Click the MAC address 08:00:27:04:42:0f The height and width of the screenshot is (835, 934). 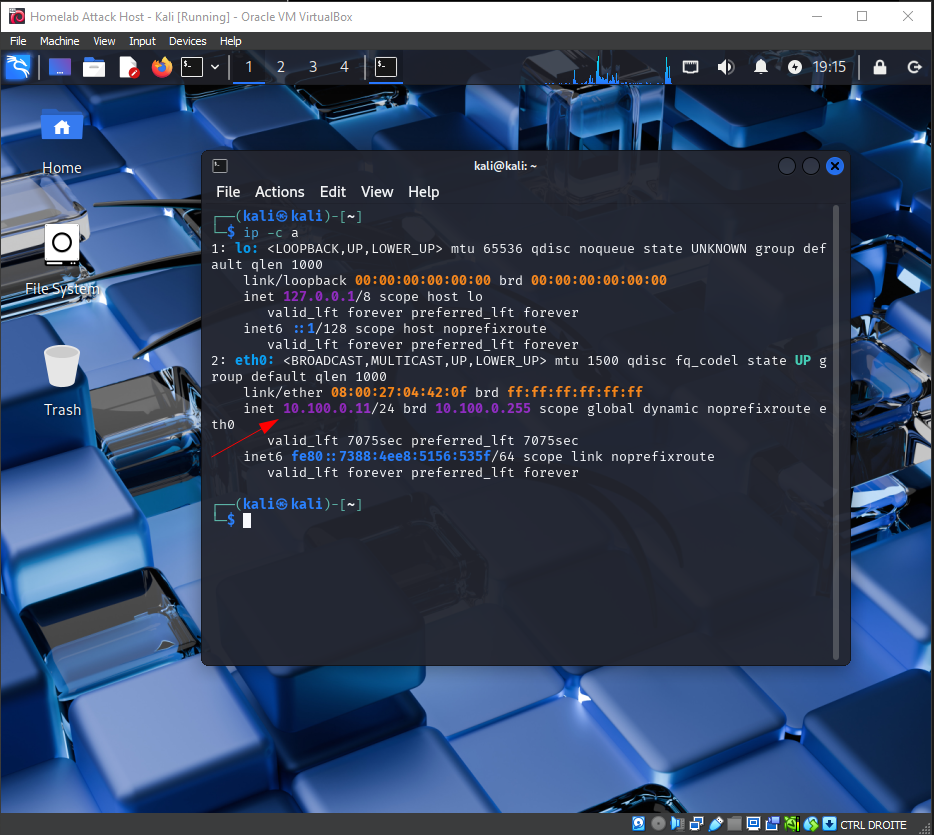tap(398, 392)
